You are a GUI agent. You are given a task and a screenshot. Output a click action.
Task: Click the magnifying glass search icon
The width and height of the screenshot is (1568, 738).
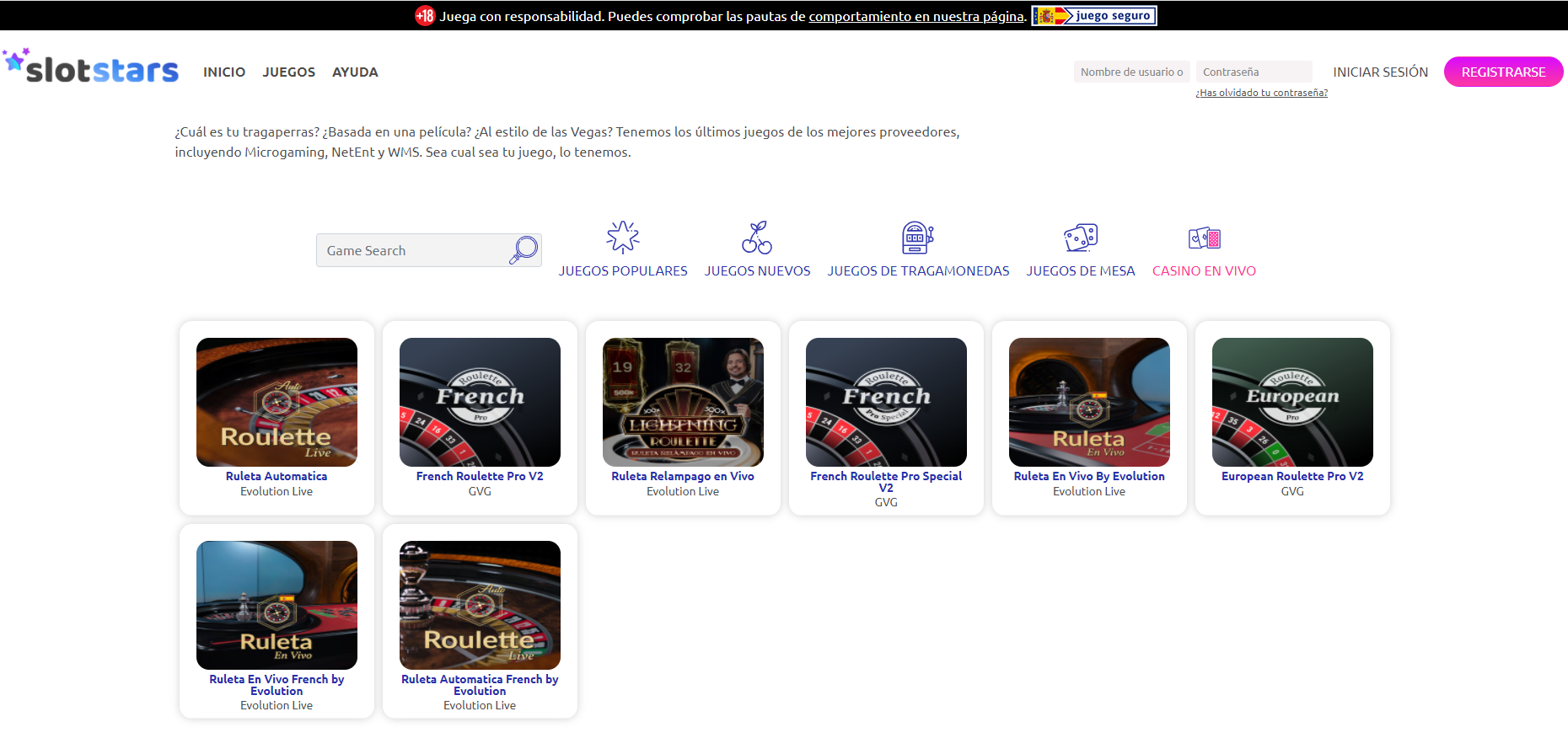(524, 250)
